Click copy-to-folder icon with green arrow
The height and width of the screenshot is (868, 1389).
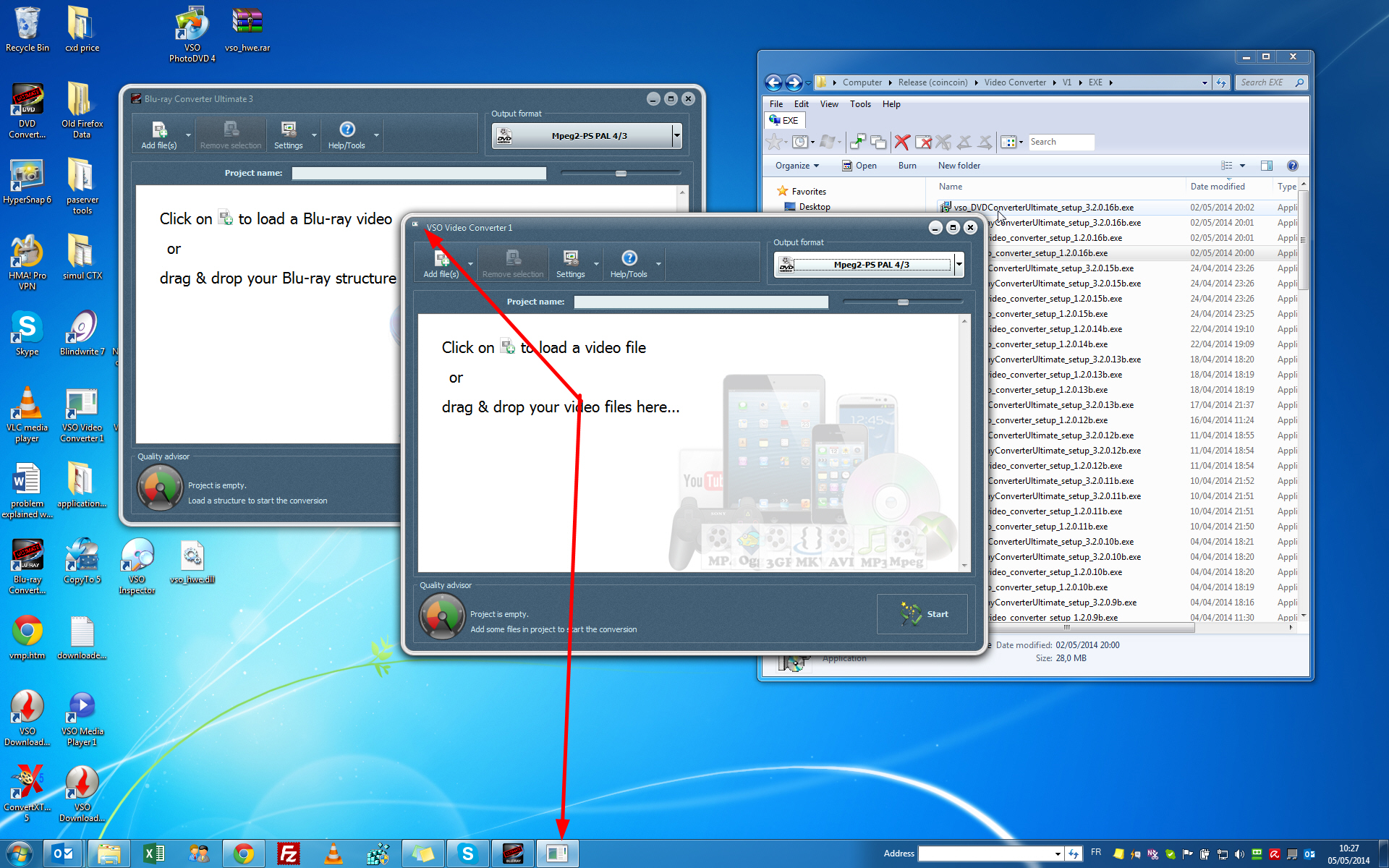(x=858, y=142)
